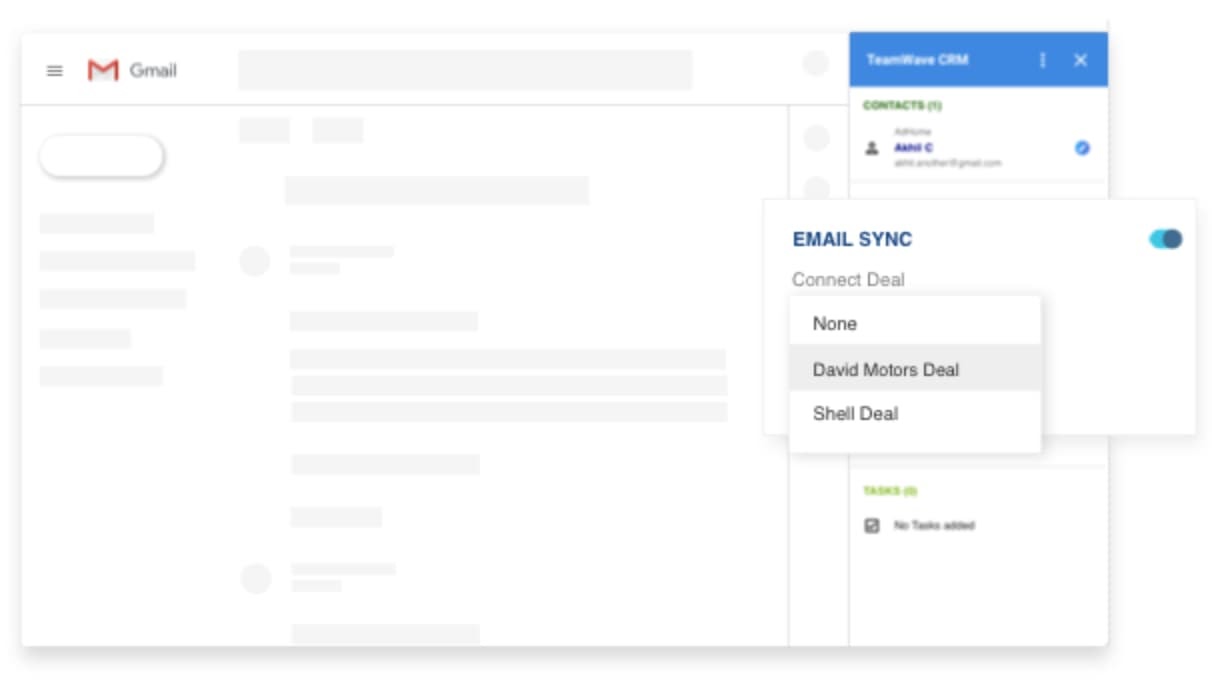Click the Contacts (1) section header
Screen dimensions: 1212x682
[x=902, y=105]
